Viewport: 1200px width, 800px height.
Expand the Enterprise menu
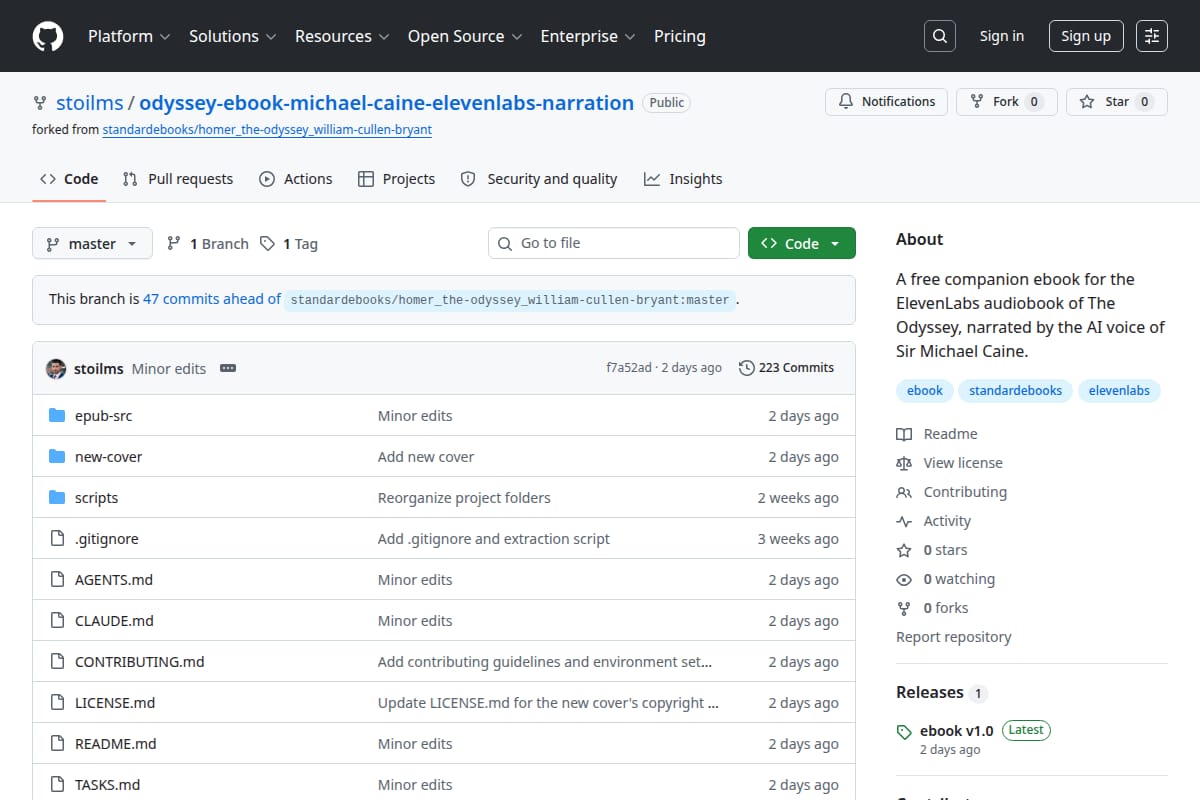click(588, 36)
